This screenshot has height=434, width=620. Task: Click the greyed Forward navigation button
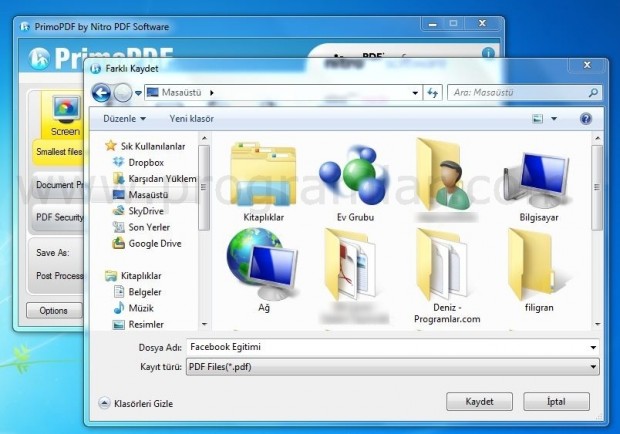coord(123,93)
